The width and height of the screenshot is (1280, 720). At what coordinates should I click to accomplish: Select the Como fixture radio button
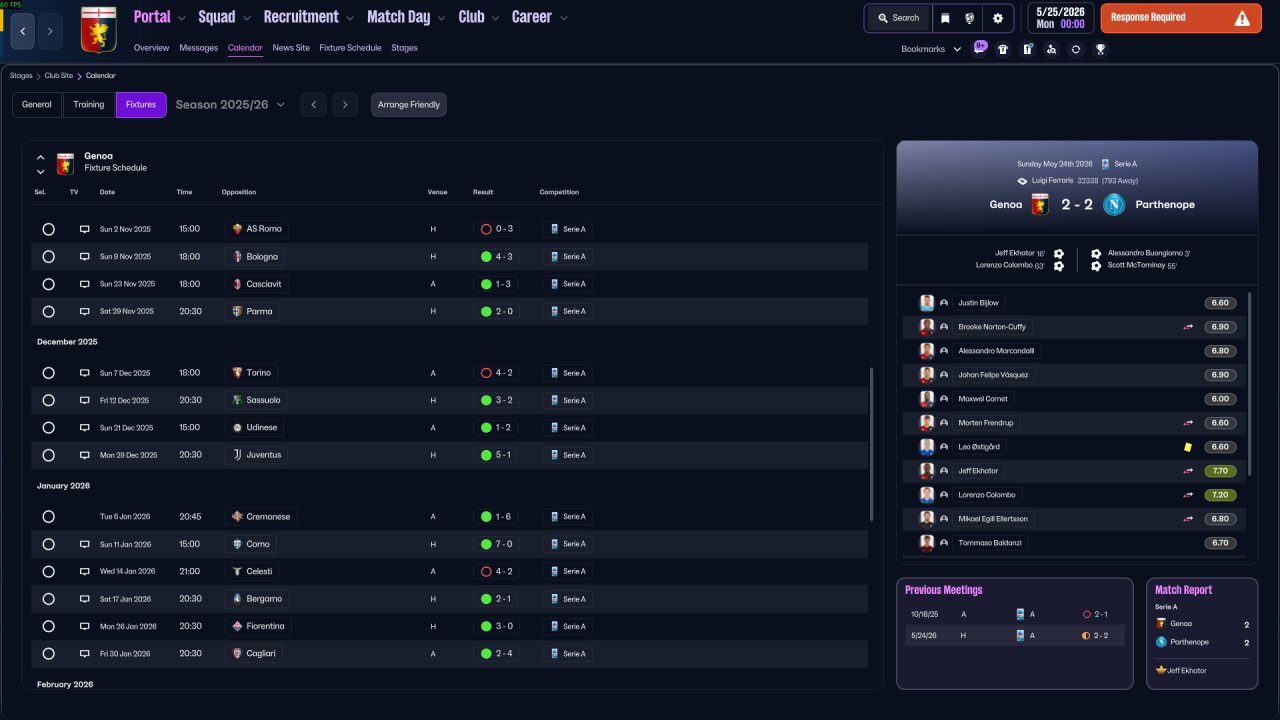48,544
